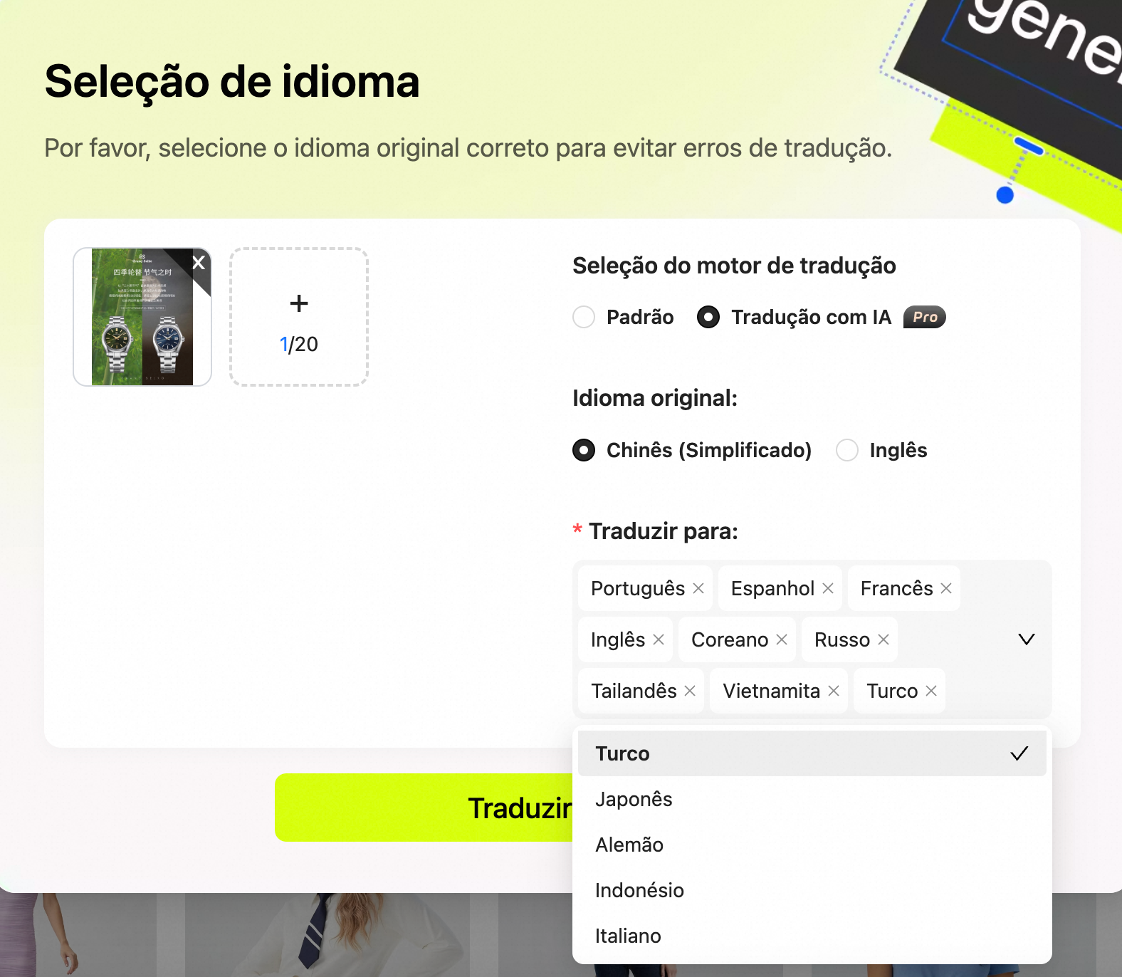Remove the Espanhol language tag
This screenshot has height=978, width=1122.
(828, 588)
